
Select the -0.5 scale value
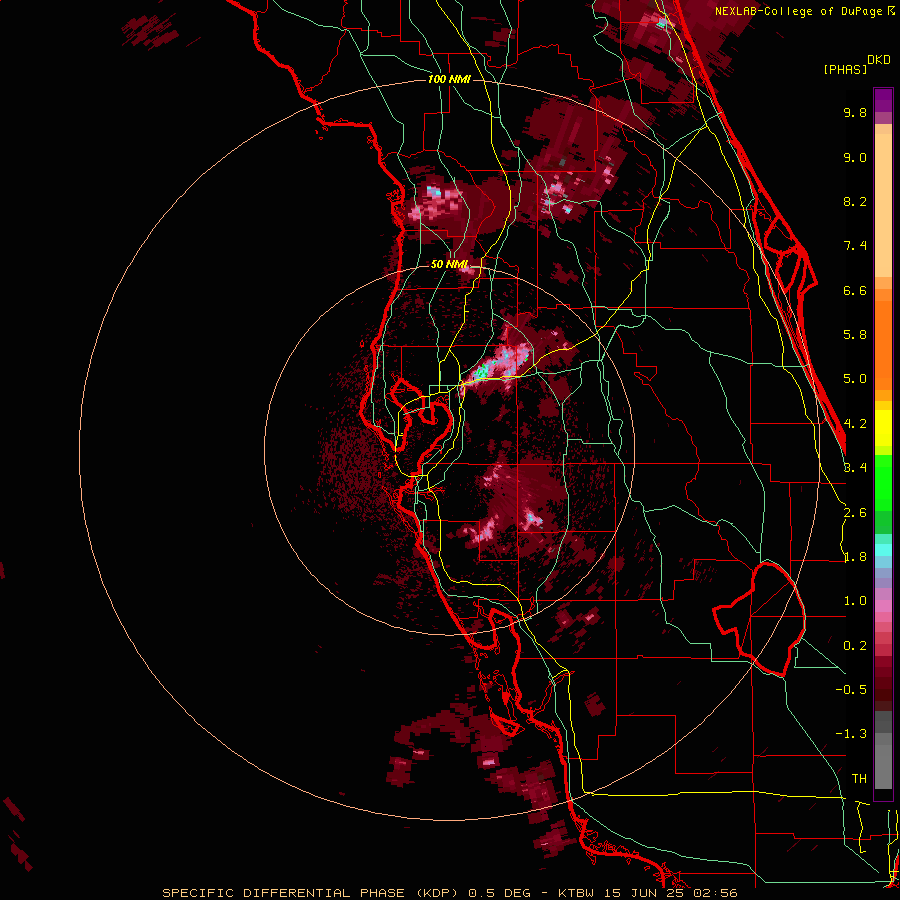tap(851, 690)
